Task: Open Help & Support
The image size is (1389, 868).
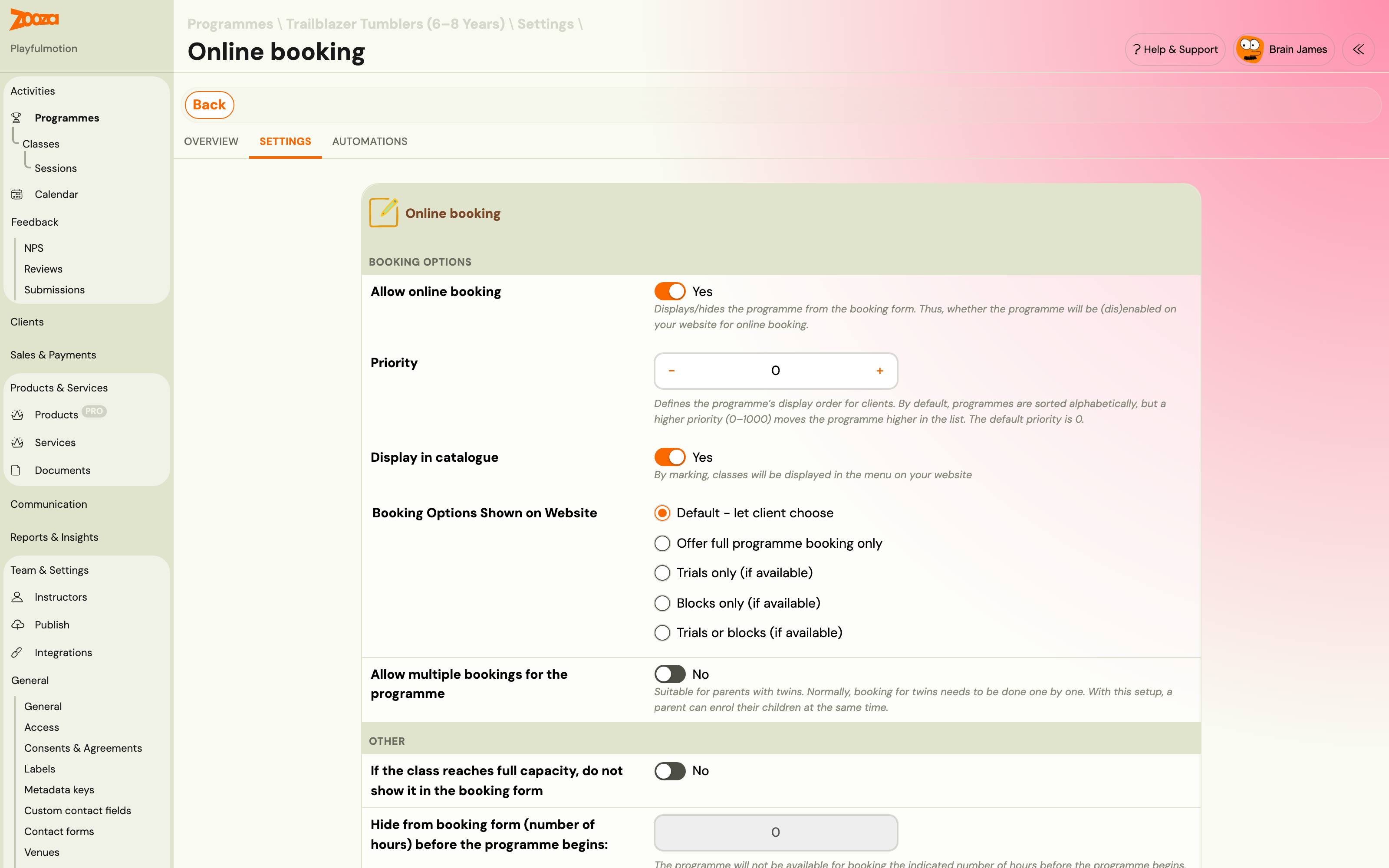Action: (x=1175, y=49)
